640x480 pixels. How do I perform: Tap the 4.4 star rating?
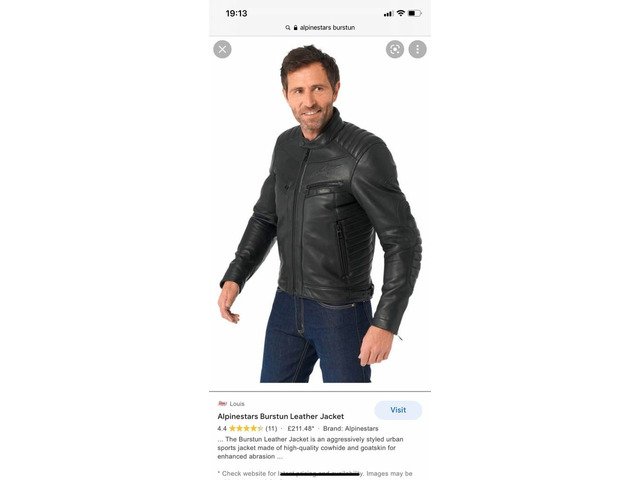click(x=240, y=429)
